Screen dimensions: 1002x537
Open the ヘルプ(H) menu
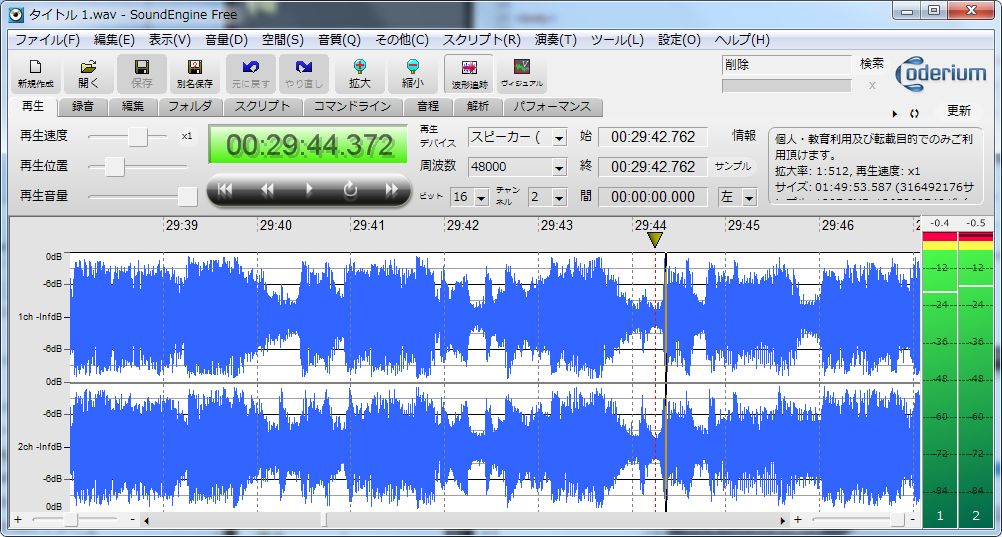click(742, 40)
